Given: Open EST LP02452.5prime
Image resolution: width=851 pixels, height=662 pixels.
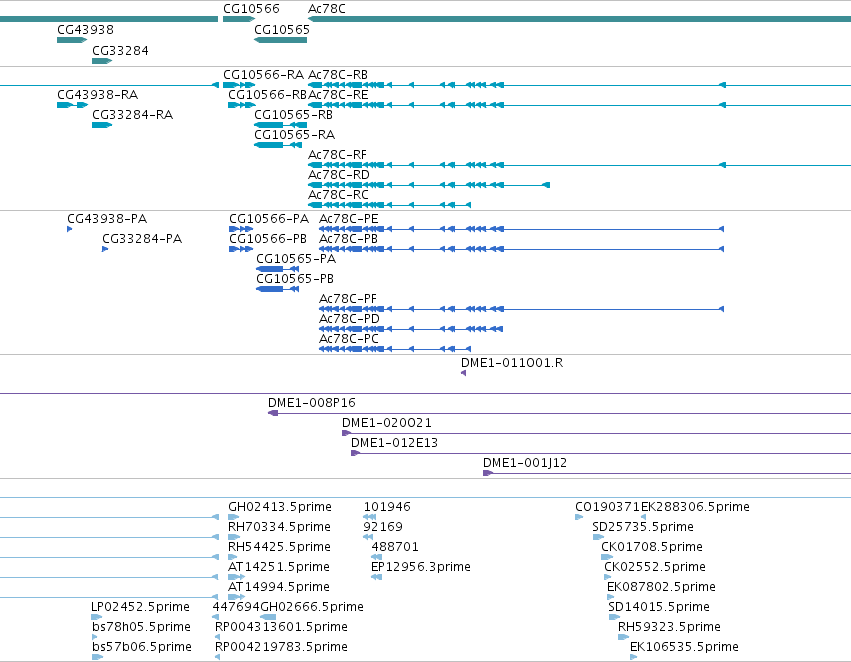Looking at the screenshot, I should 140,607.
